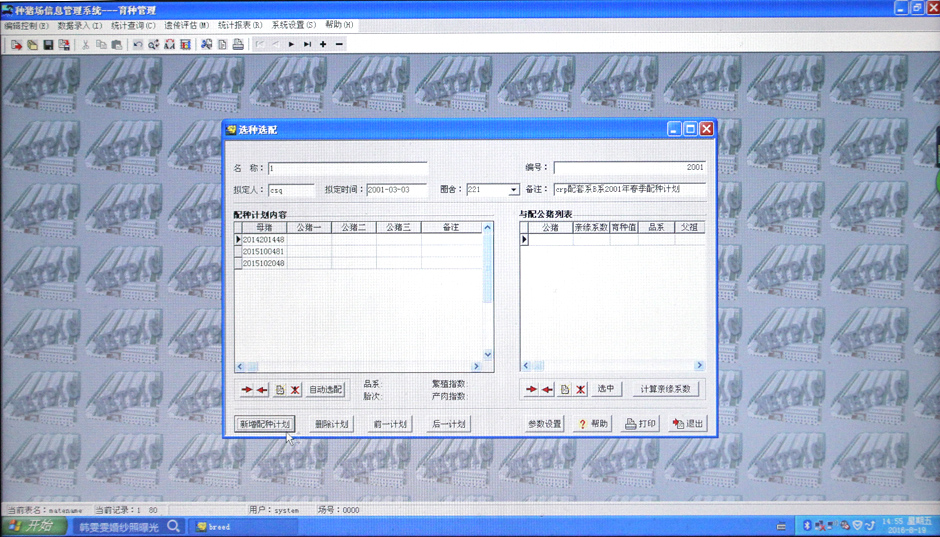Click into the 备注 text field

tap(629, 189)
